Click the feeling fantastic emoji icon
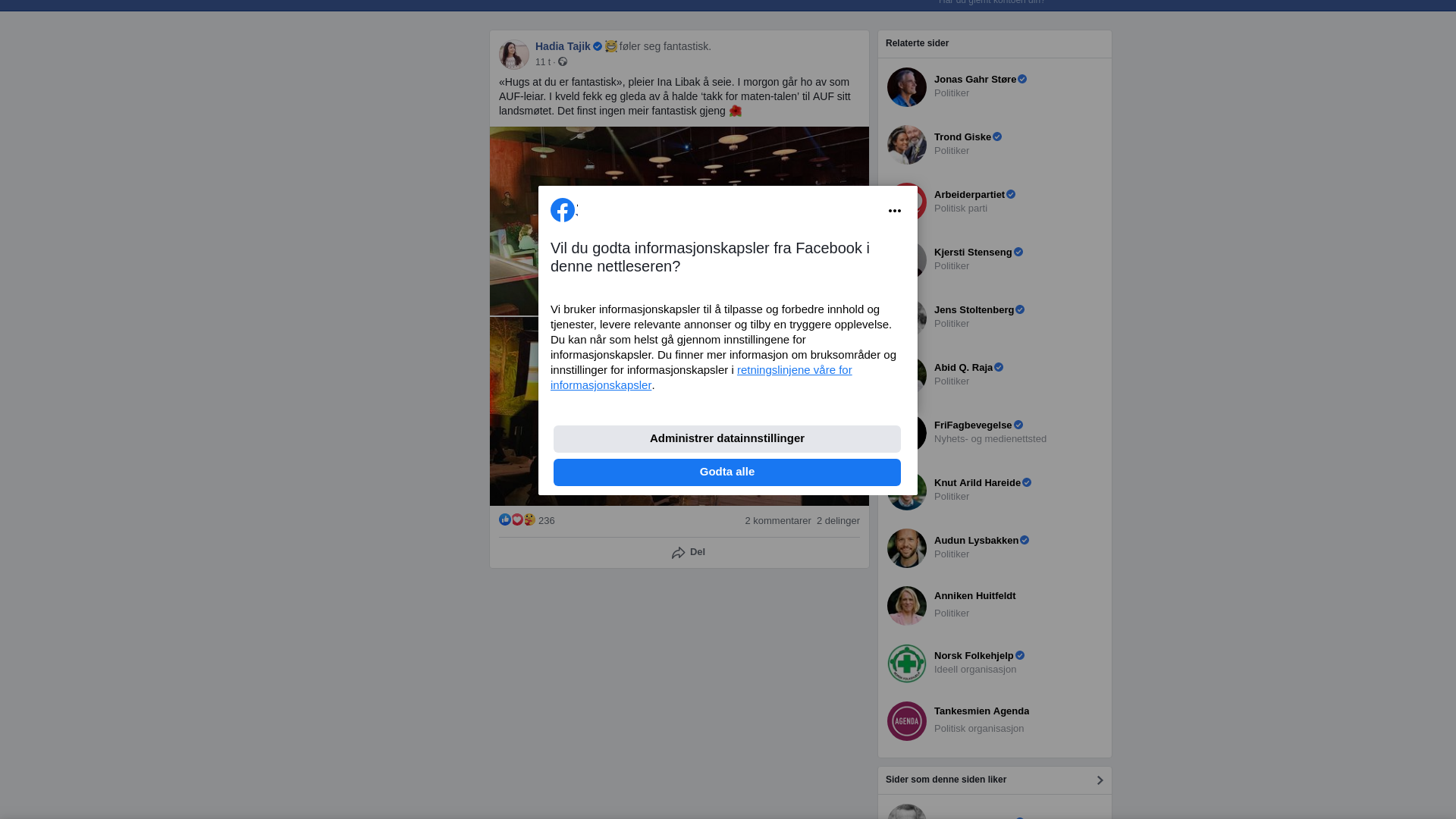 [611, 47]
